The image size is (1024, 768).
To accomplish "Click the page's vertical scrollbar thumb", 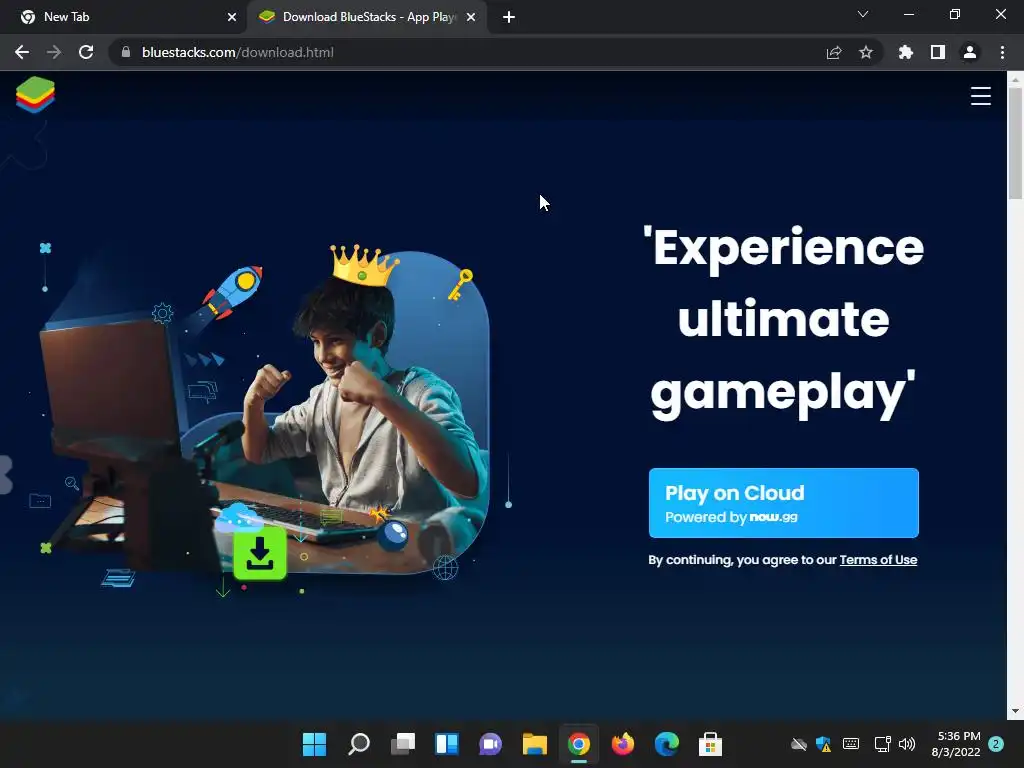I will coord(1015,142).
